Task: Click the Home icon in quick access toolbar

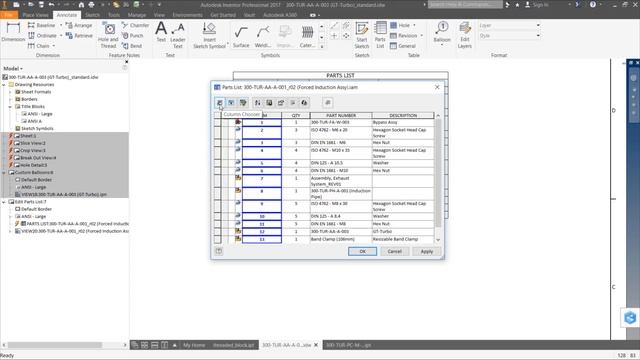Action: click(81, 5)
